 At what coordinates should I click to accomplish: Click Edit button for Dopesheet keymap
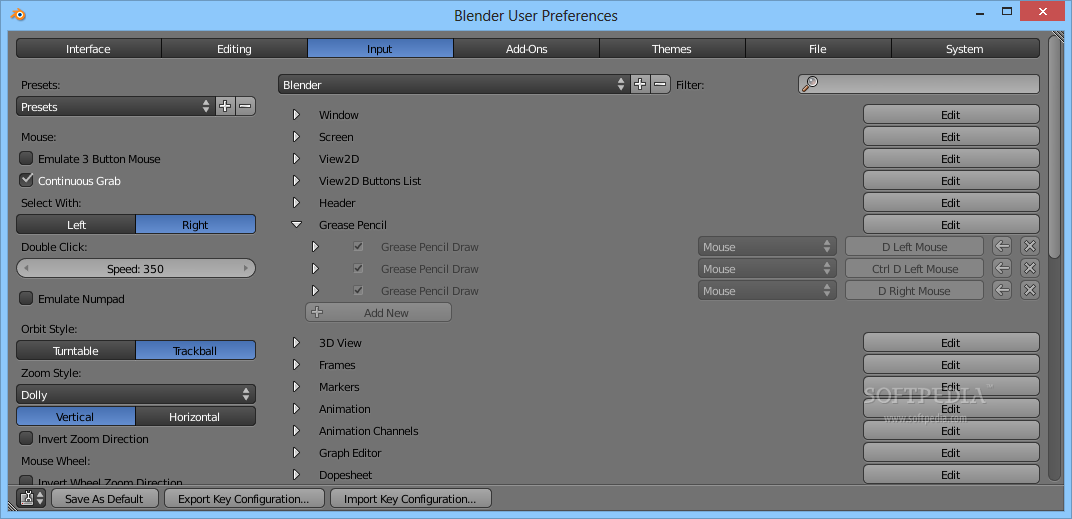[x=951, y=475]
